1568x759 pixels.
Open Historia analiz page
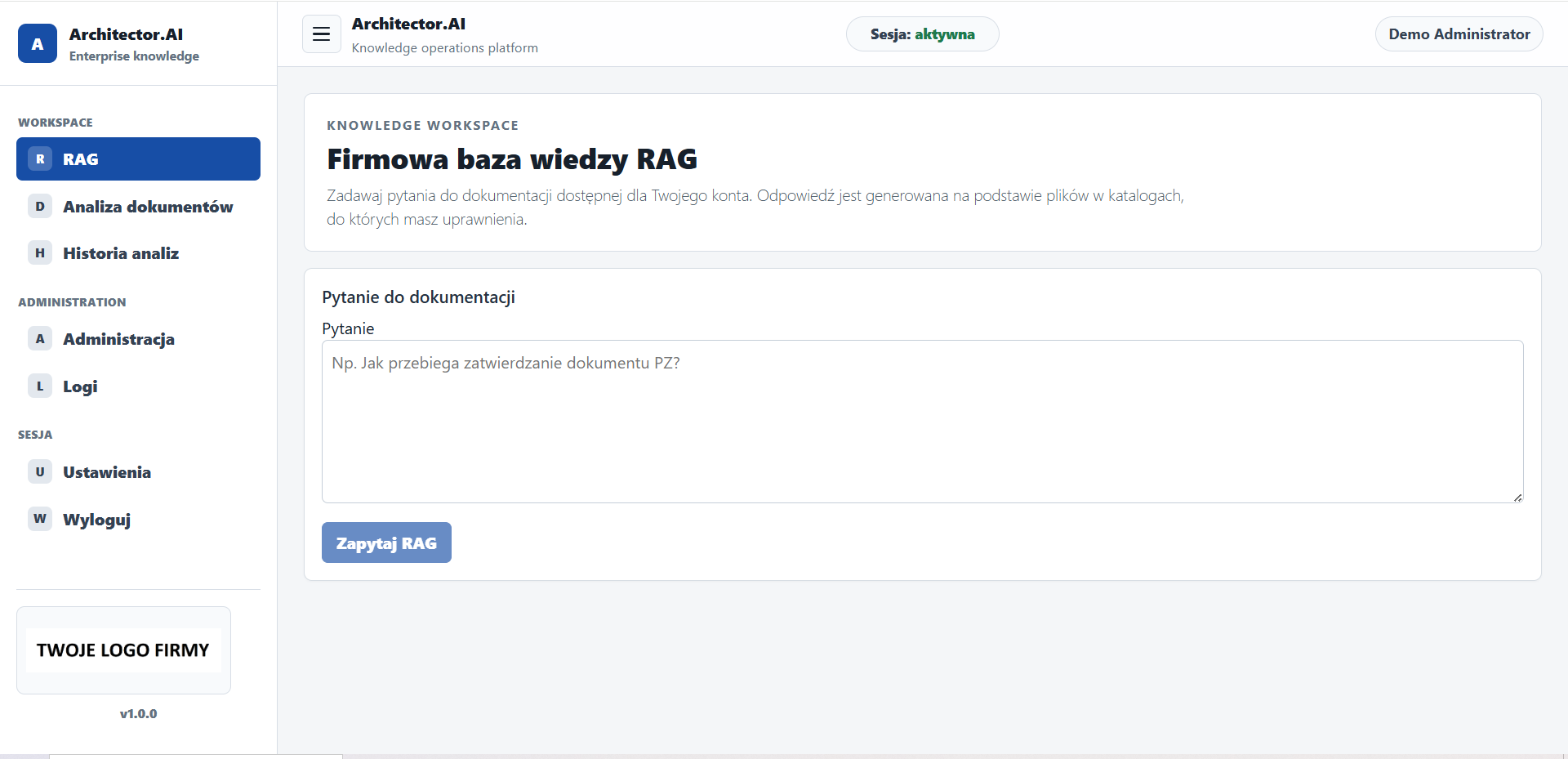click(138, 253)
